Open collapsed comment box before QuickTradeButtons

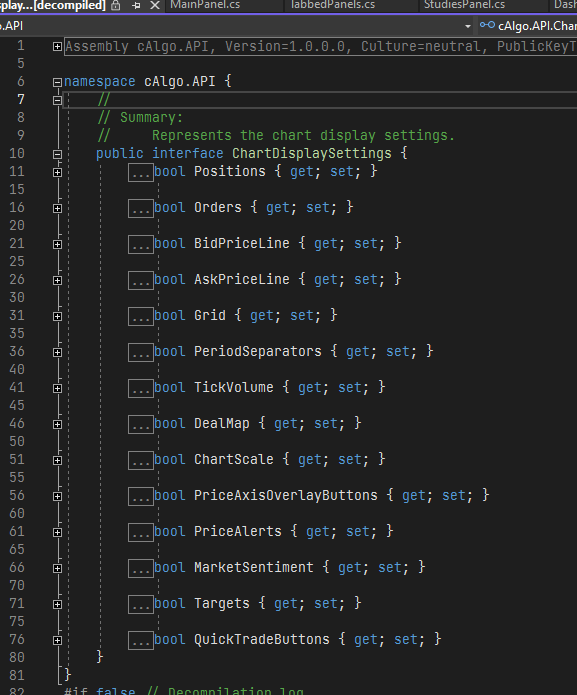tap(141, 640)
